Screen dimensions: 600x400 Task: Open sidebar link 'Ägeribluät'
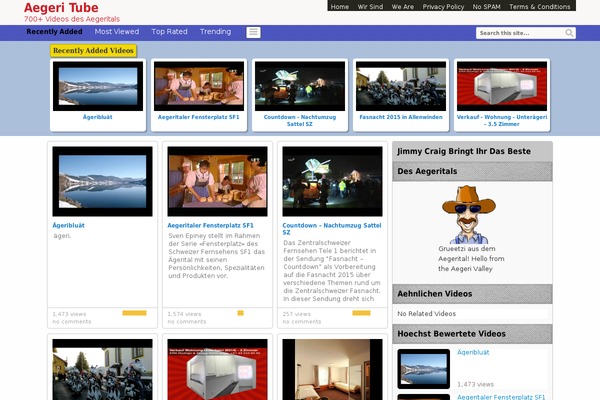[473, 353]
